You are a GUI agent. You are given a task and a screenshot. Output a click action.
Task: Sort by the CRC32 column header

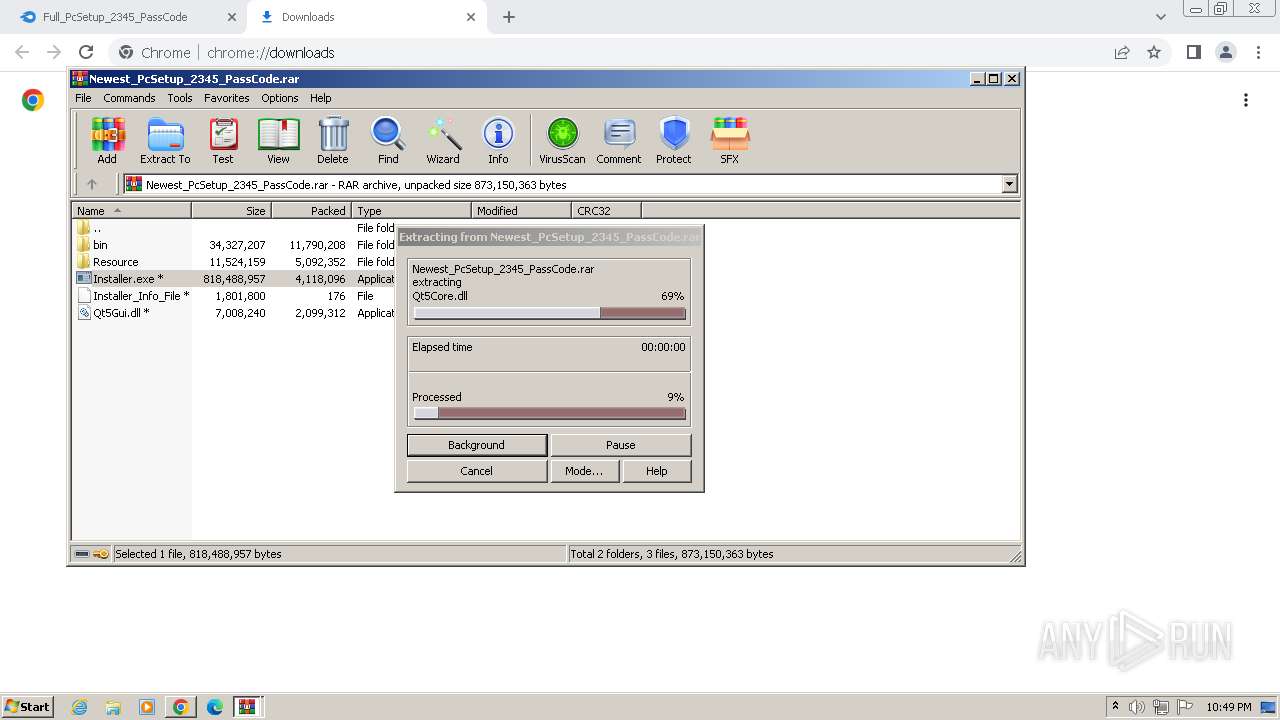pos(607,211)
